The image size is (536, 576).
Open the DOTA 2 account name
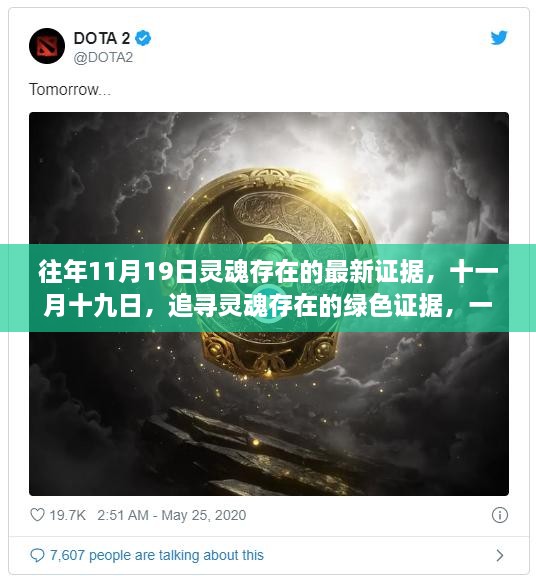tap(102, 38)
